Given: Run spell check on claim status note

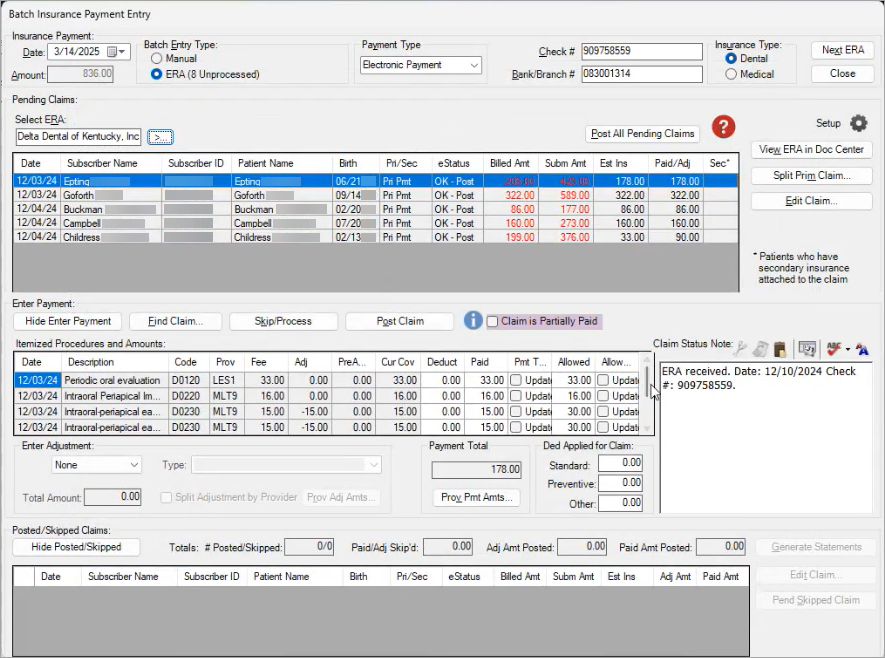Looking at the screenshot, I should click(x=833, y=349).
